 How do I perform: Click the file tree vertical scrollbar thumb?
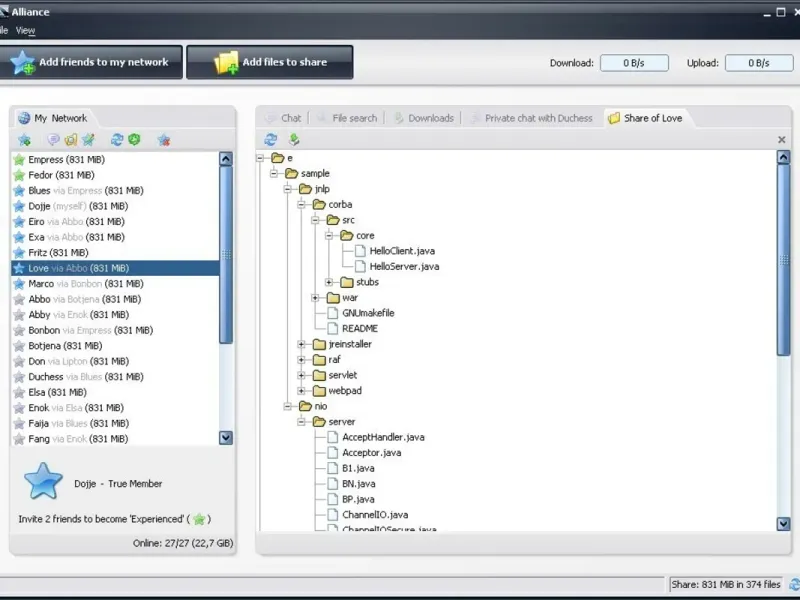click(x=783, y=260)
